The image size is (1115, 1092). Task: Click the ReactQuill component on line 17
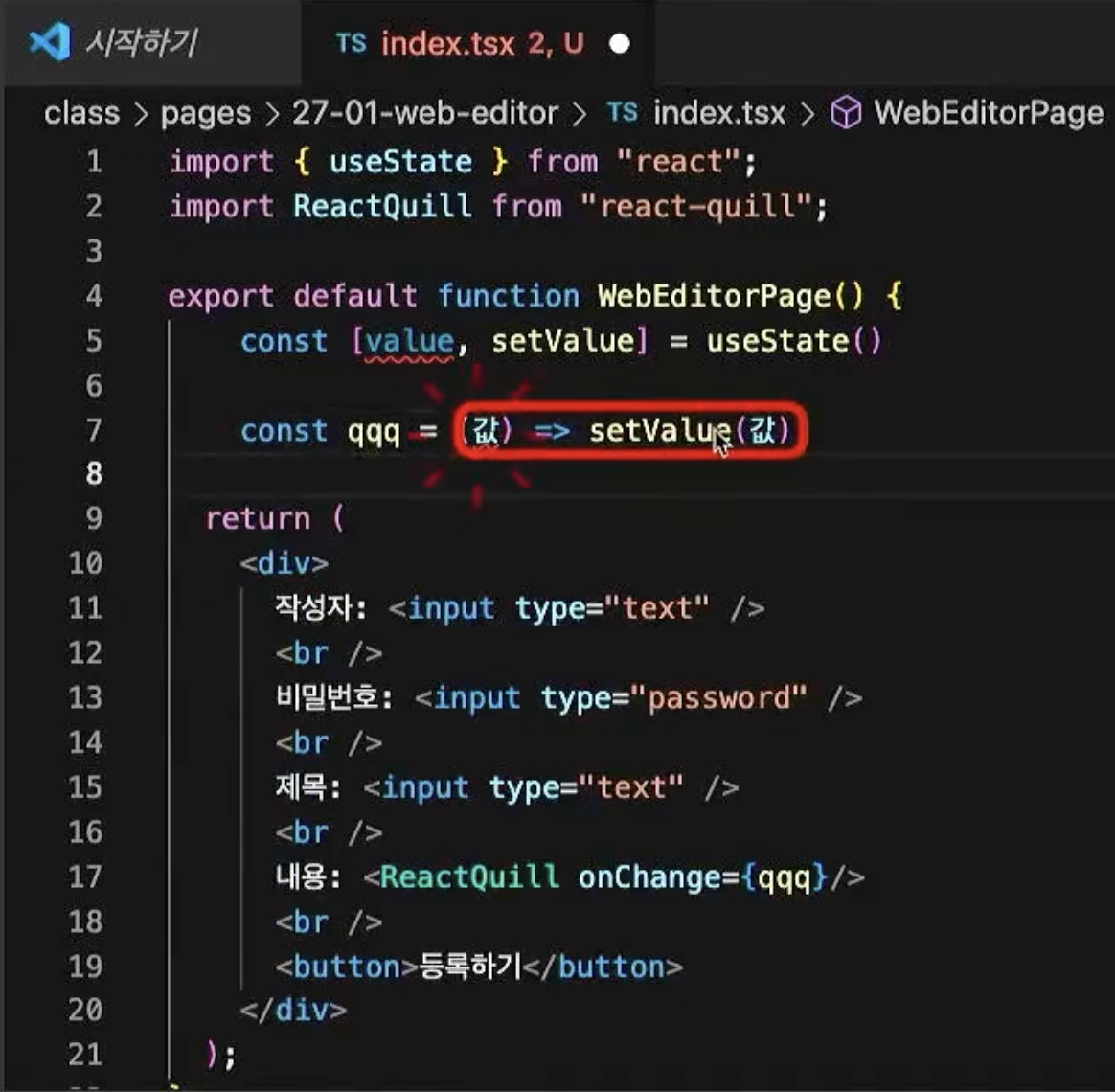[469, 876]
